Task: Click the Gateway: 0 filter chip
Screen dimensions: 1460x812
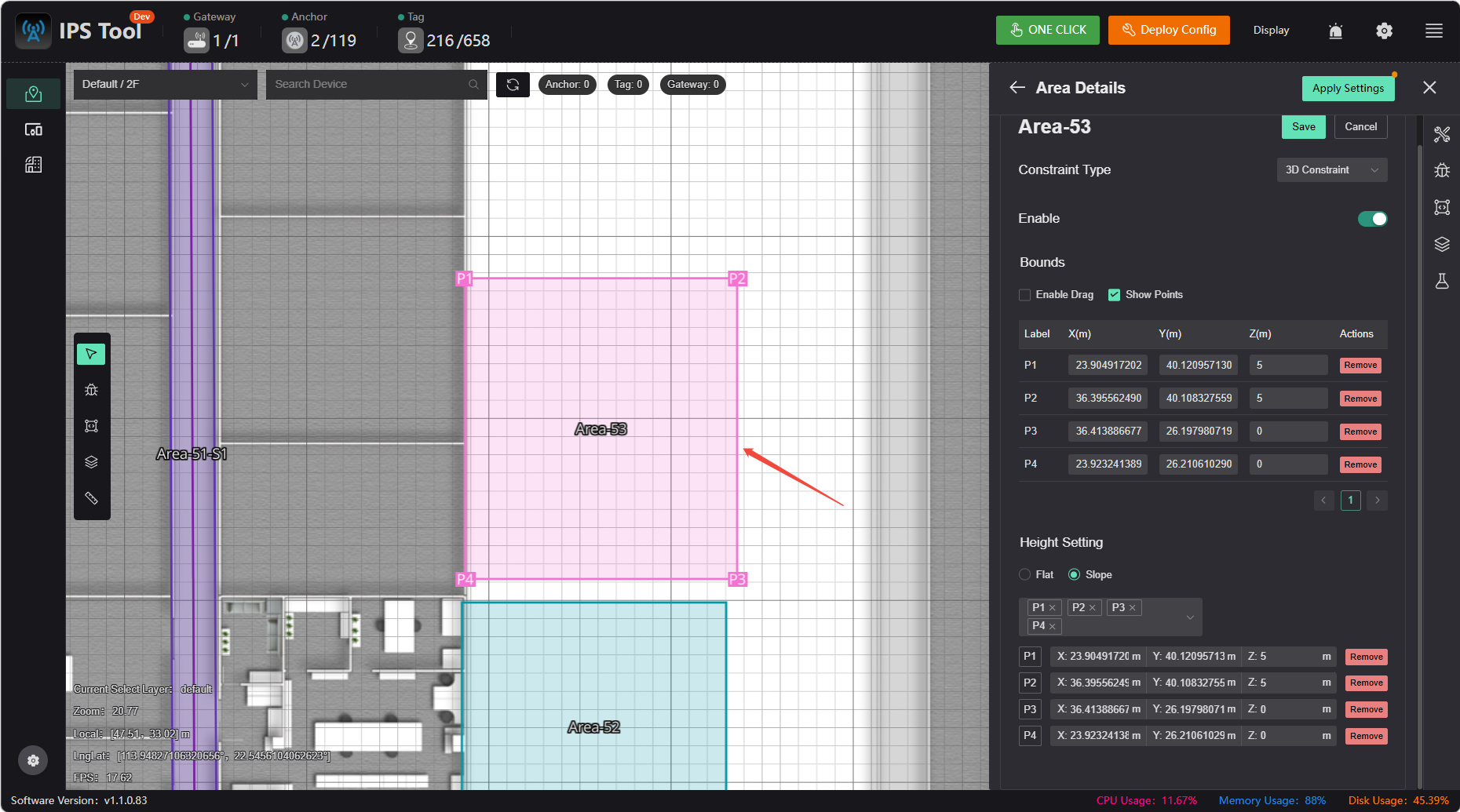Action: click(692, 85)
